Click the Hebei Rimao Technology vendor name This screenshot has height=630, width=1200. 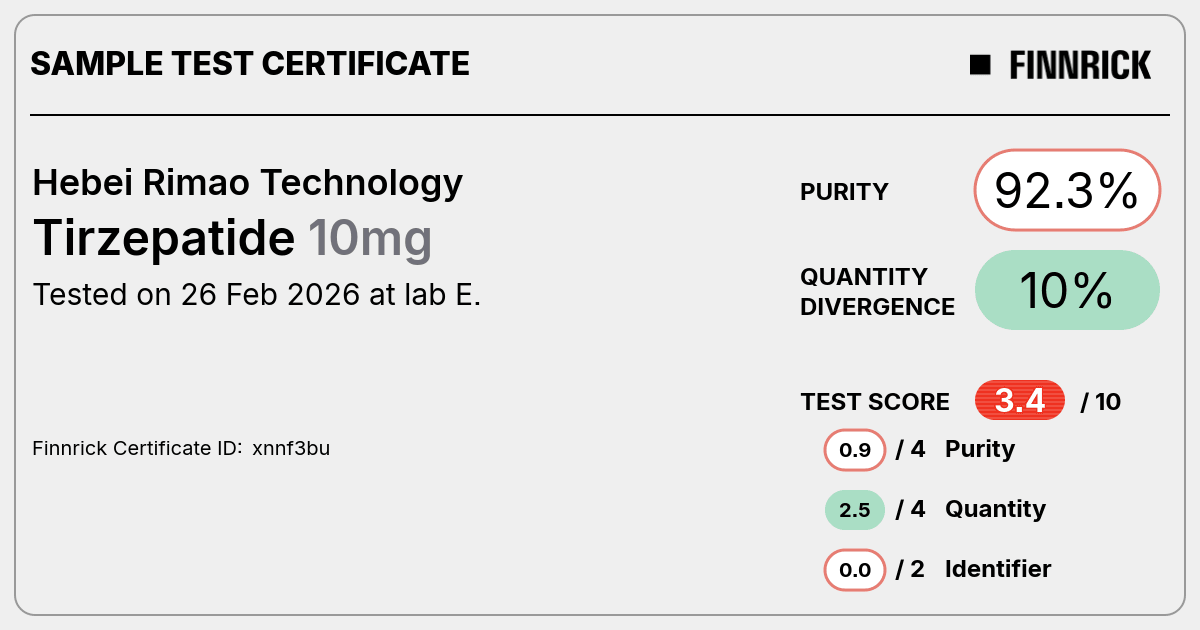click(x=248, y=182)
